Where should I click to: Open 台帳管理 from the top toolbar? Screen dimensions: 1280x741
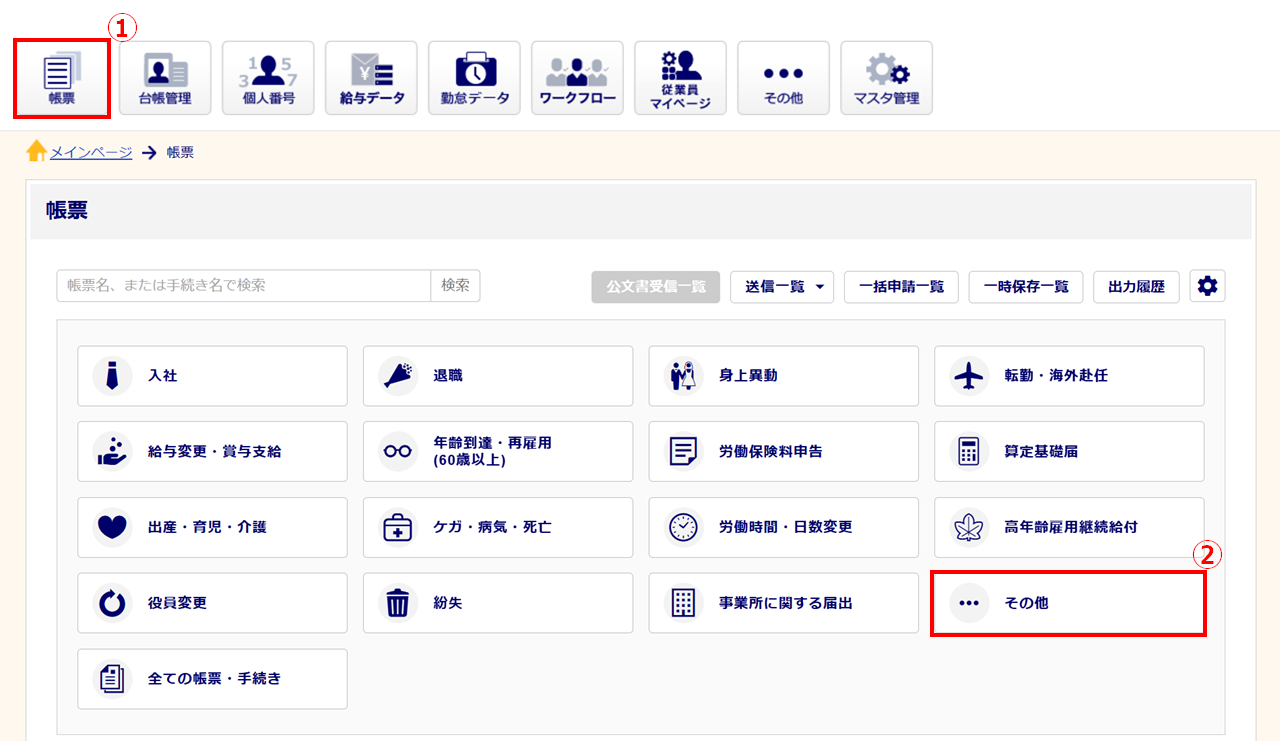pyautogui.click(x=165, y=78)
